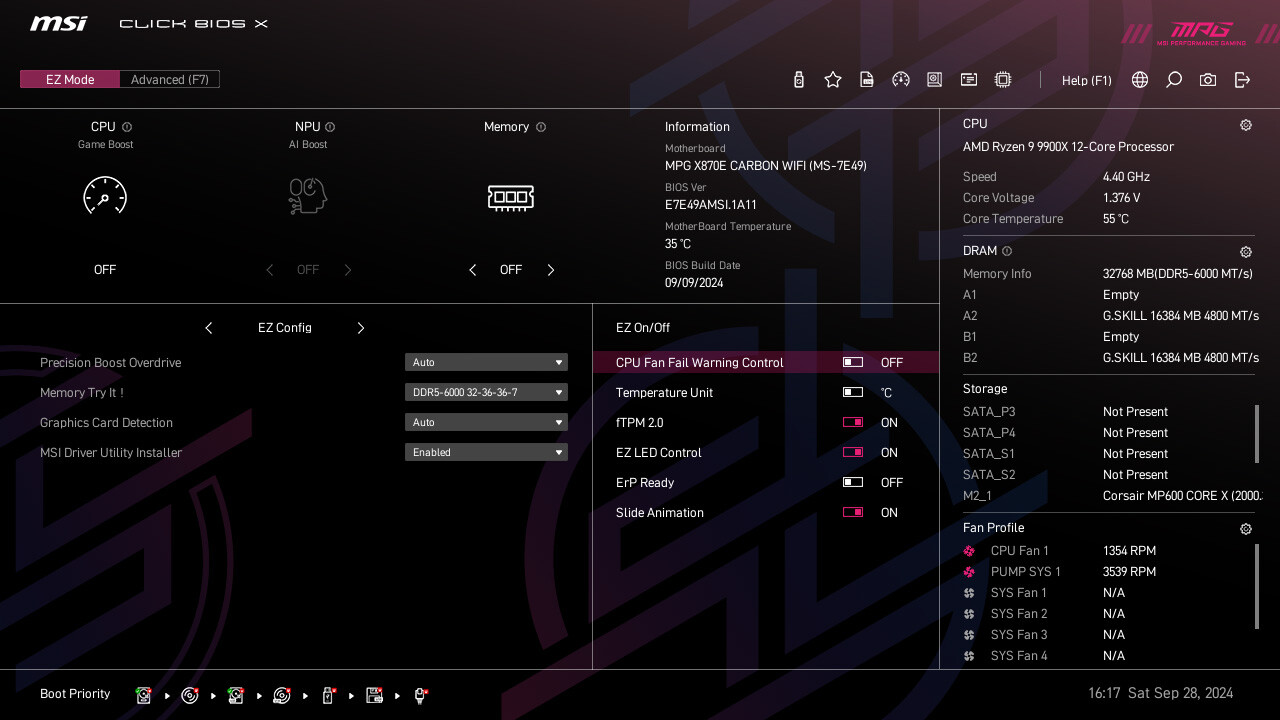This screenshot has width=1280, height=720.
Task: Click info icon beside CPU Game Boost
Action: [127, 127]
